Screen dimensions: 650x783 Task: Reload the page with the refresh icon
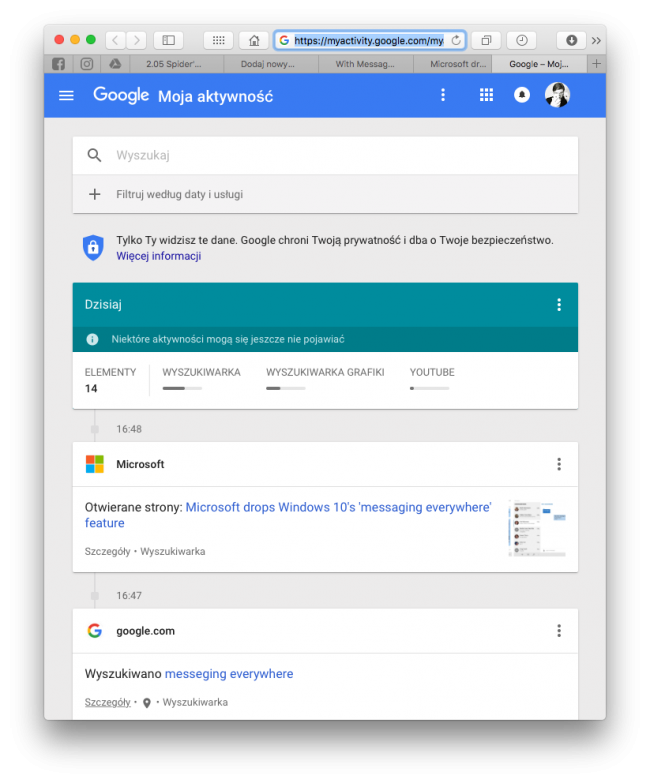(x=456, y=40)
